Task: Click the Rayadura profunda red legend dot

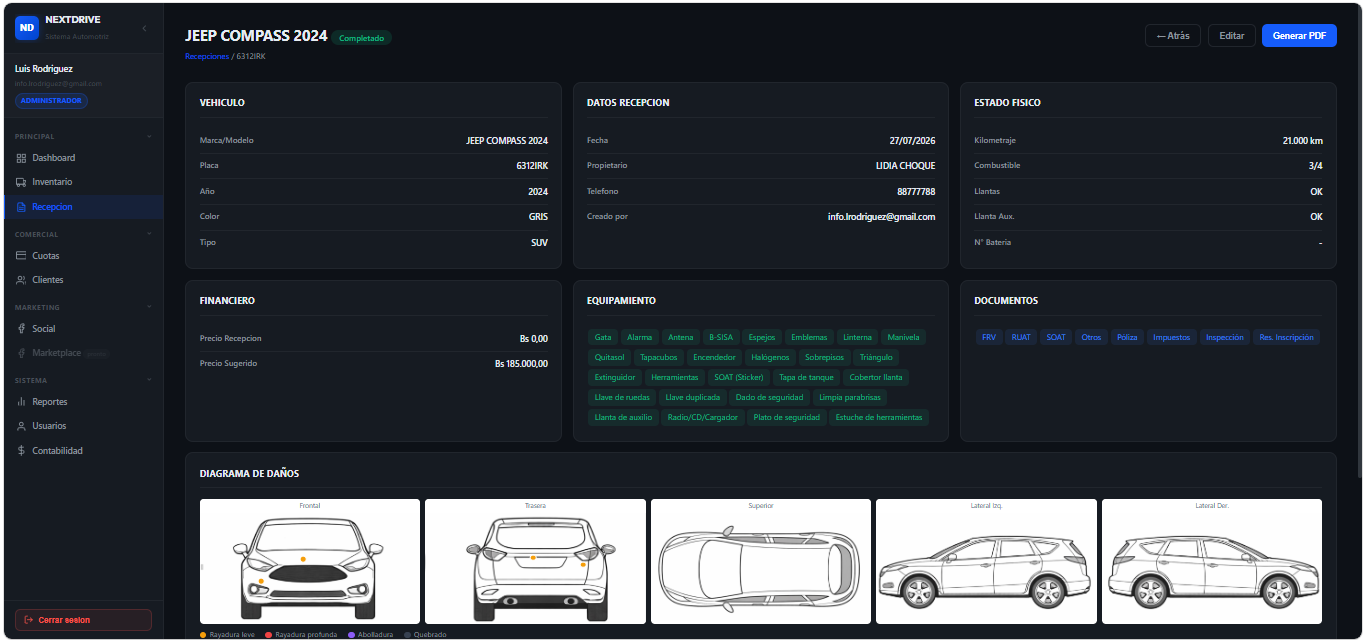Action: pos(269,635)
